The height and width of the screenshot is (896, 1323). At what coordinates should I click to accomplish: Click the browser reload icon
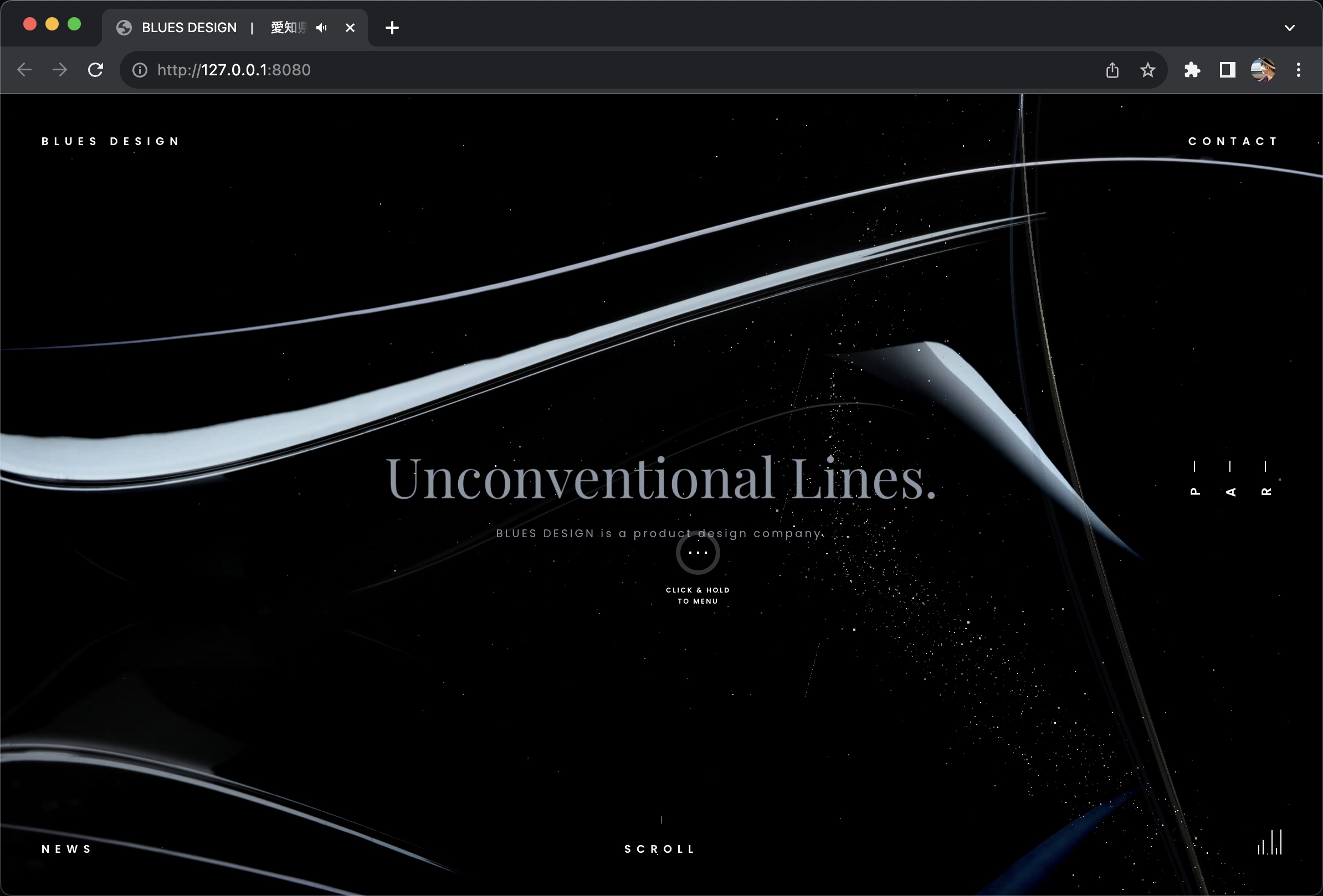coord(96,70)
